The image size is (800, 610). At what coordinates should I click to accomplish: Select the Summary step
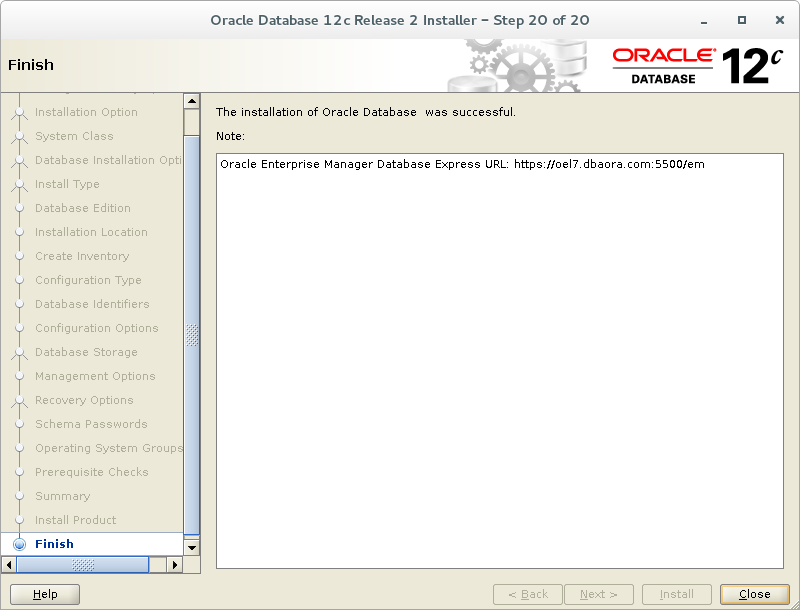point(63,496)
